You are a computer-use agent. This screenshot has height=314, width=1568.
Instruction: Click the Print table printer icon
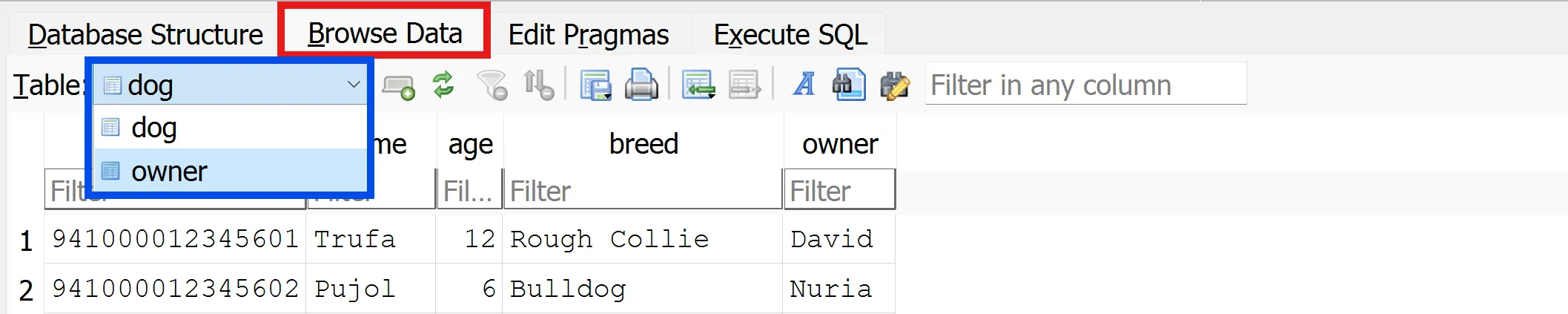coord(641,85)
